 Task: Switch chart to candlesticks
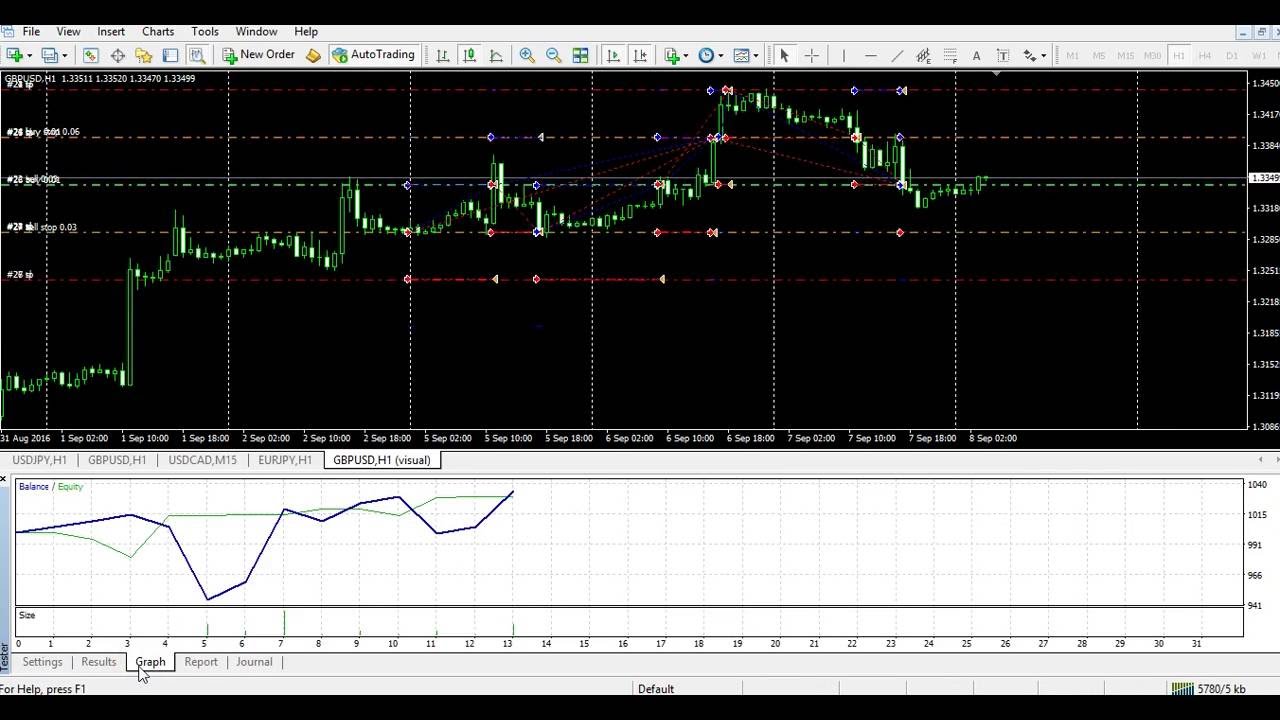(x=469, y=55)
